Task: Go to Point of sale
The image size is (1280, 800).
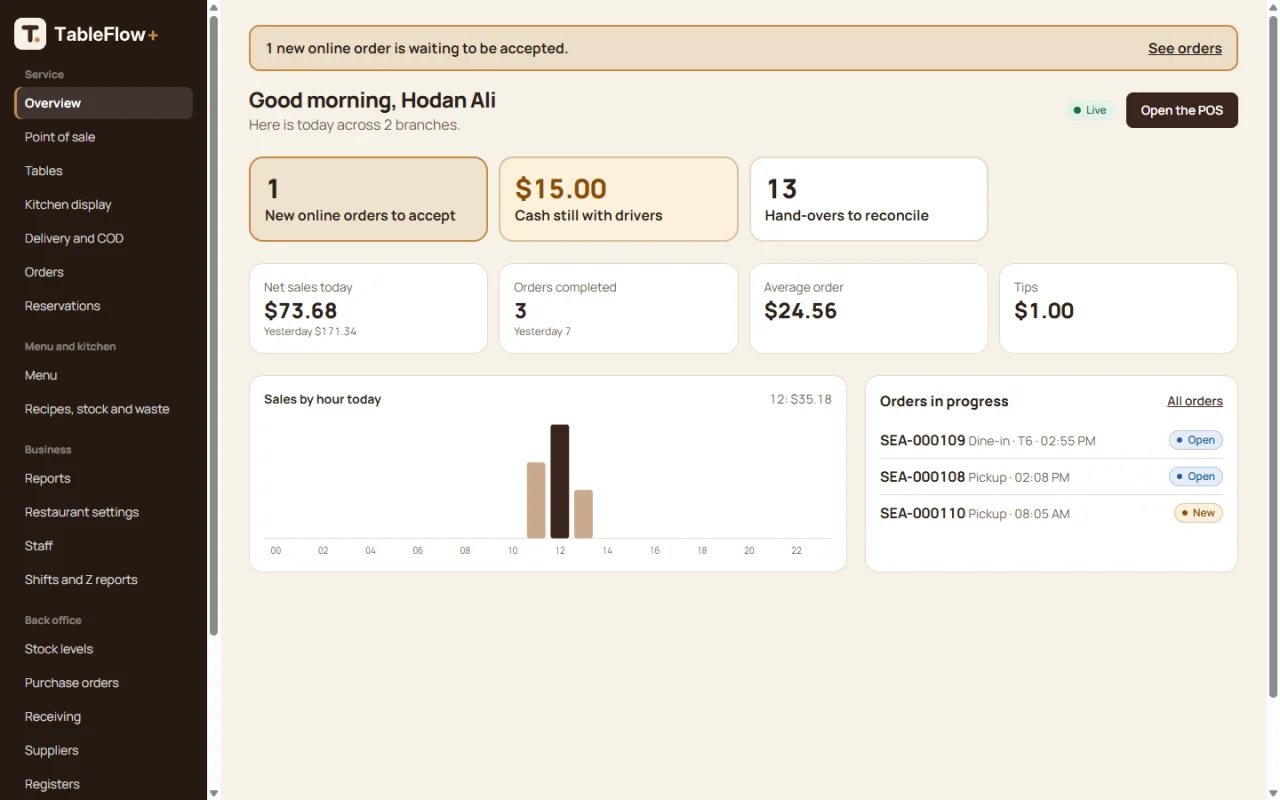Action: click(x=103, y=137)
